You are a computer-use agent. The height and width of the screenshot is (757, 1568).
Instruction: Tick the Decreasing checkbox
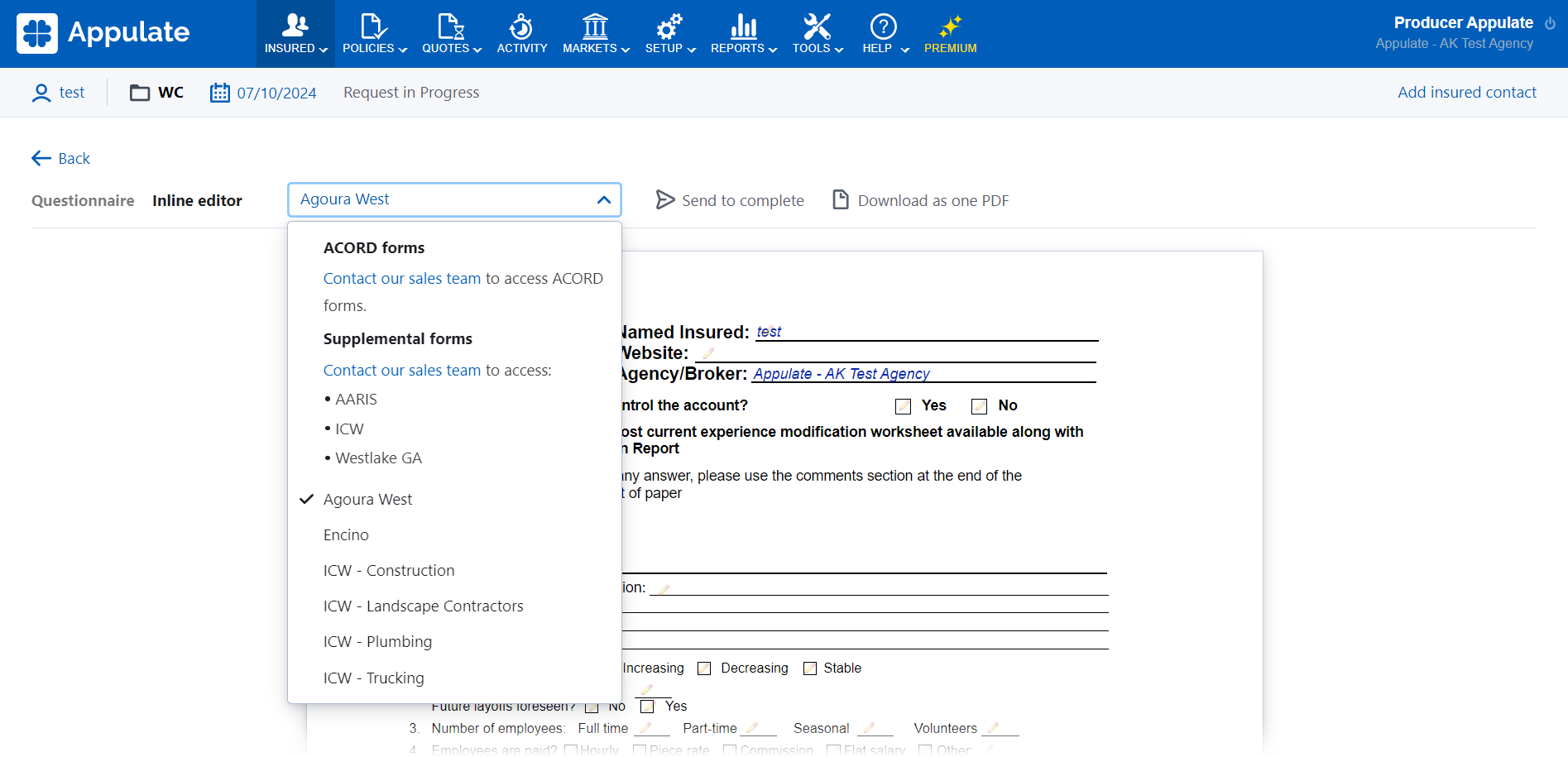click(x=704, y=668)
